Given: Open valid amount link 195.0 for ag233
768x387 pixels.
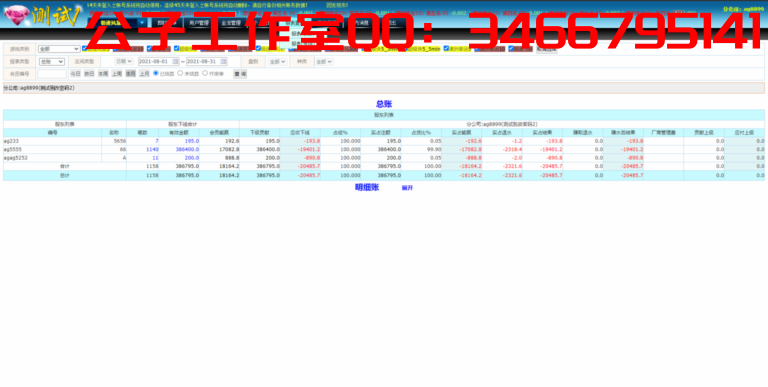Looking at the screenshot, I should [192, 141].
